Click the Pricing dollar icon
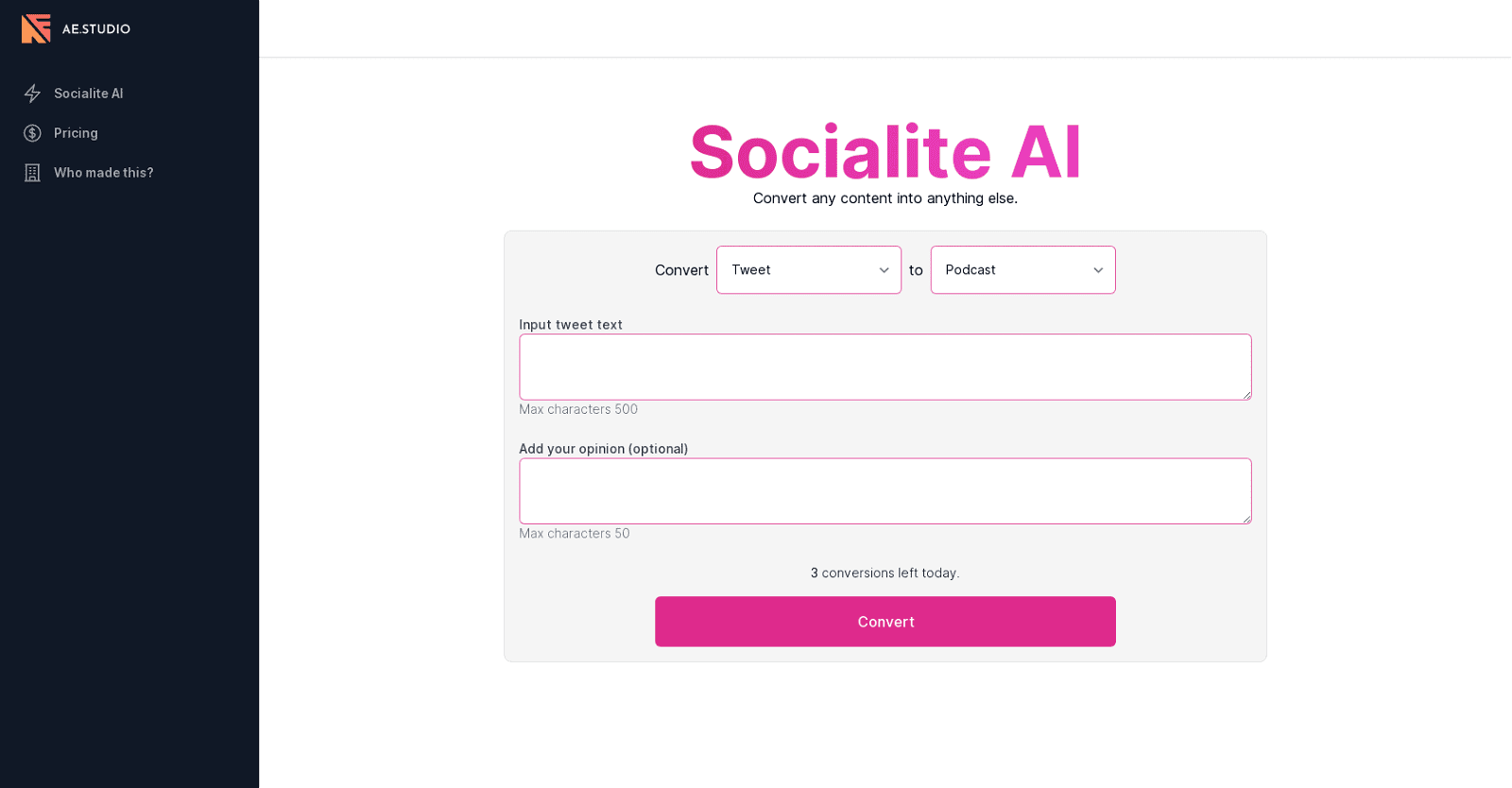1512x788 pixels. pyautogui.click(x=32, y=132)
